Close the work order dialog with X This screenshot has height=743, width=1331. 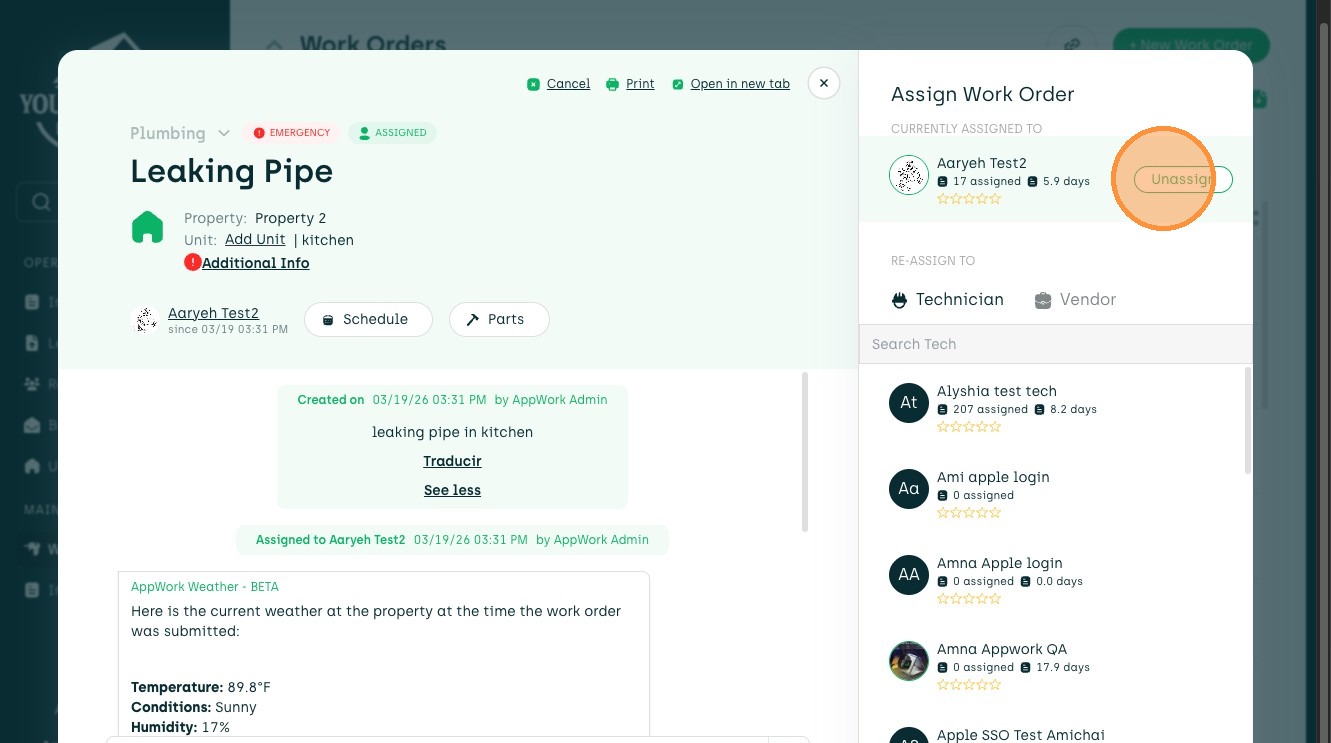823,83
